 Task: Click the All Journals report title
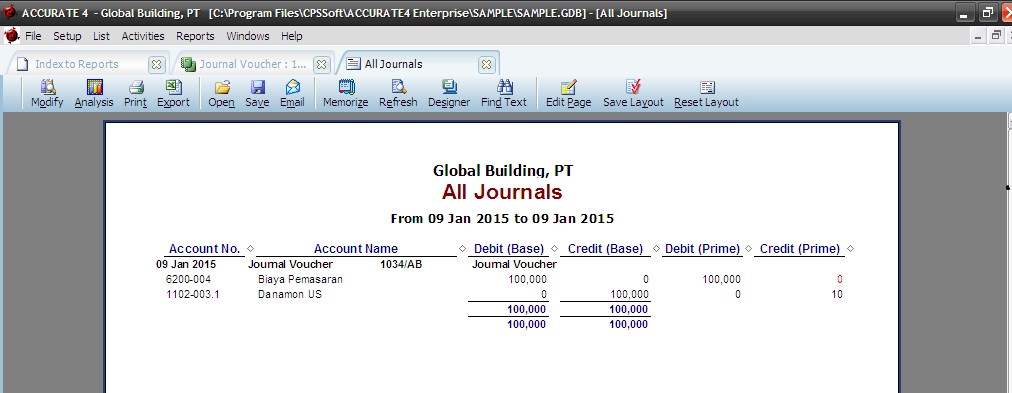click(x=502, y=192)
